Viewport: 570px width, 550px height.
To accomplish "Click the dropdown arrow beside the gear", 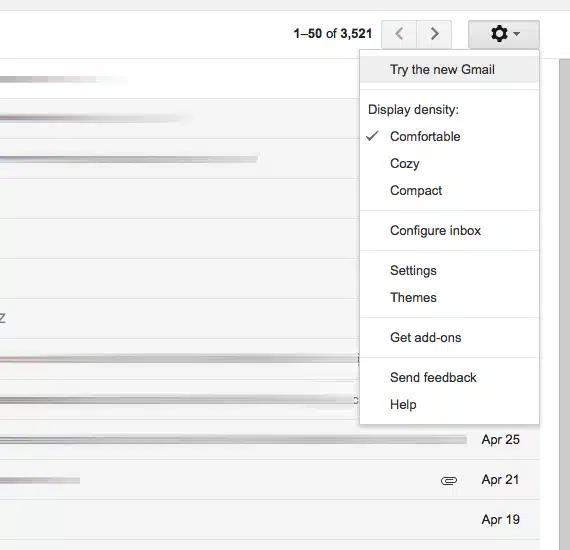I will pos(517,34).
